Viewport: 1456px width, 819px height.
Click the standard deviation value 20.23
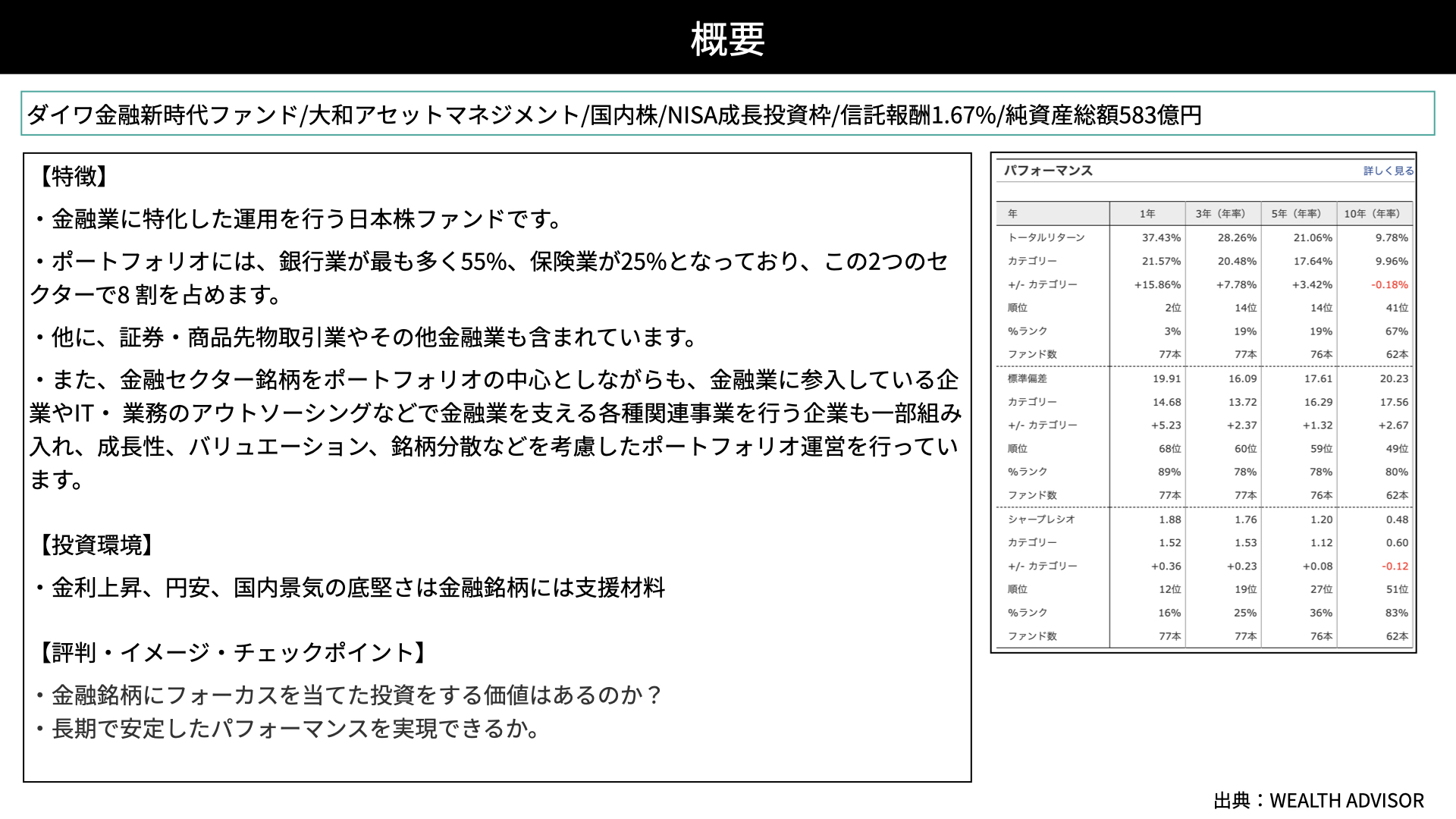coord(1394,378)
